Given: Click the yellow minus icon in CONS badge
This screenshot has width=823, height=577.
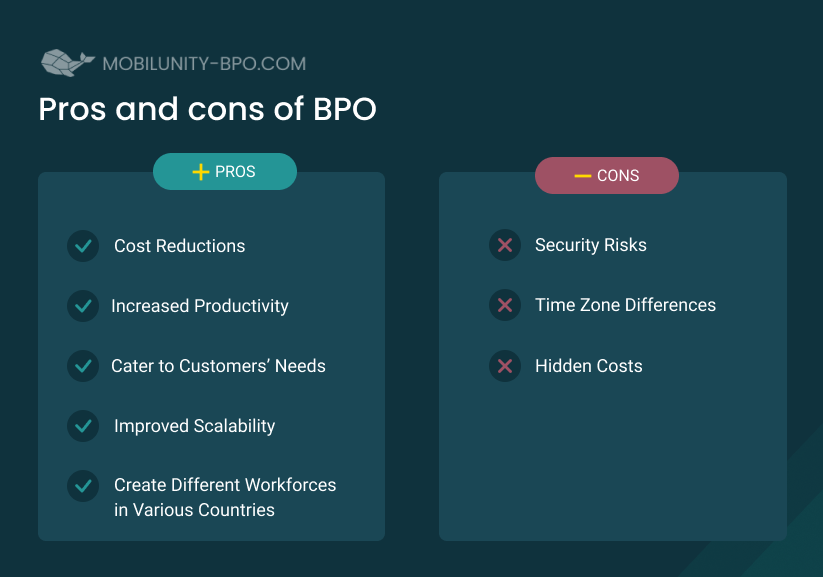Looking at the screenshot, I should (x=583, y=176).
